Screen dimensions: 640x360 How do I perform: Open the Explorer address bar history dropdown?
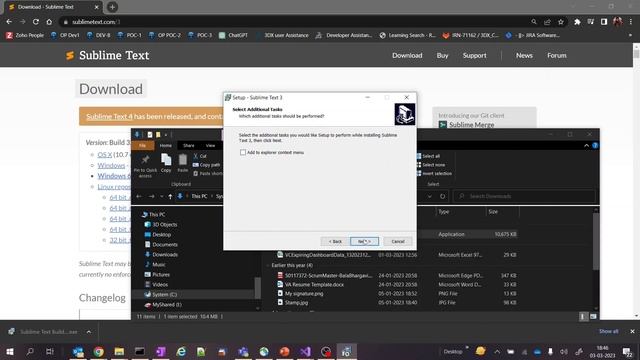point(429,196)
